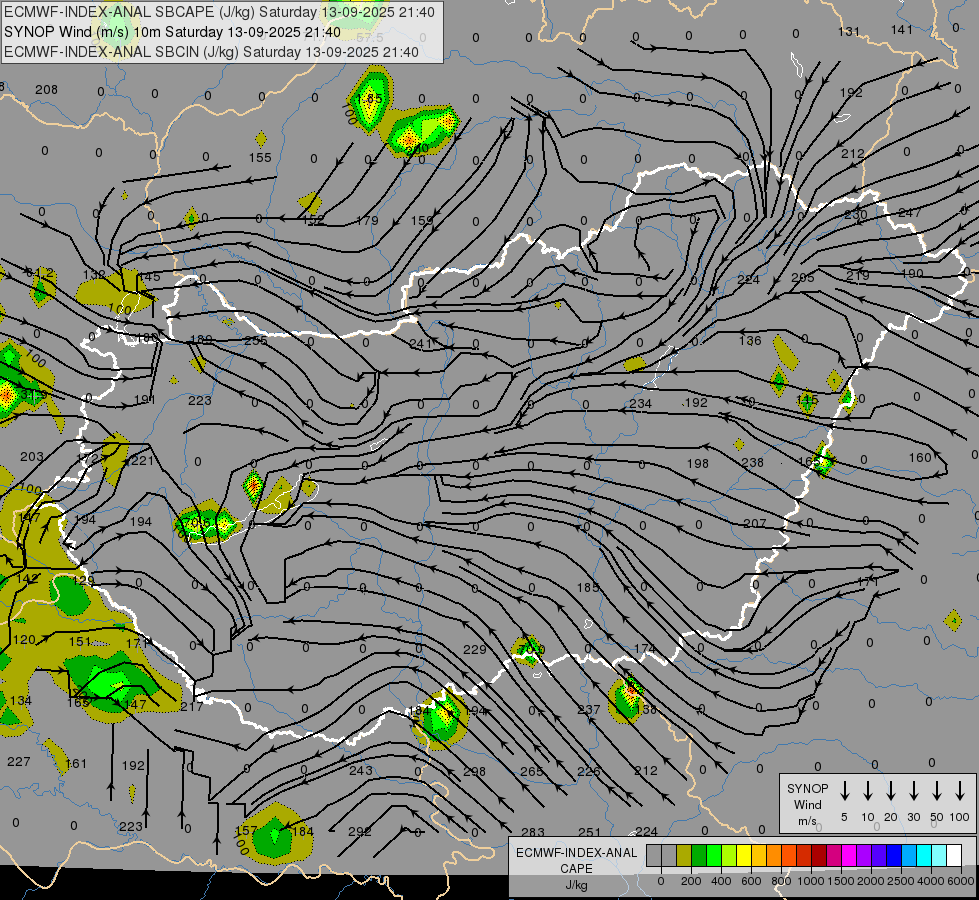This screenshot has height=900, width=979.
Task: Click the map value 237
Action: 589,710
